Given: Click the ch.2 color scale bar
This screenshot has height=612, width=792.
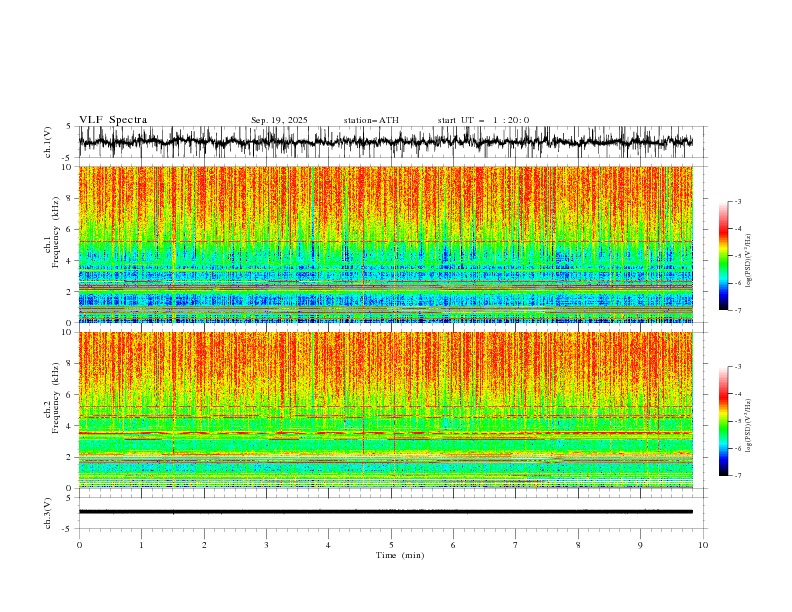Looking at the screenshot, I should [x=723, y=421].
